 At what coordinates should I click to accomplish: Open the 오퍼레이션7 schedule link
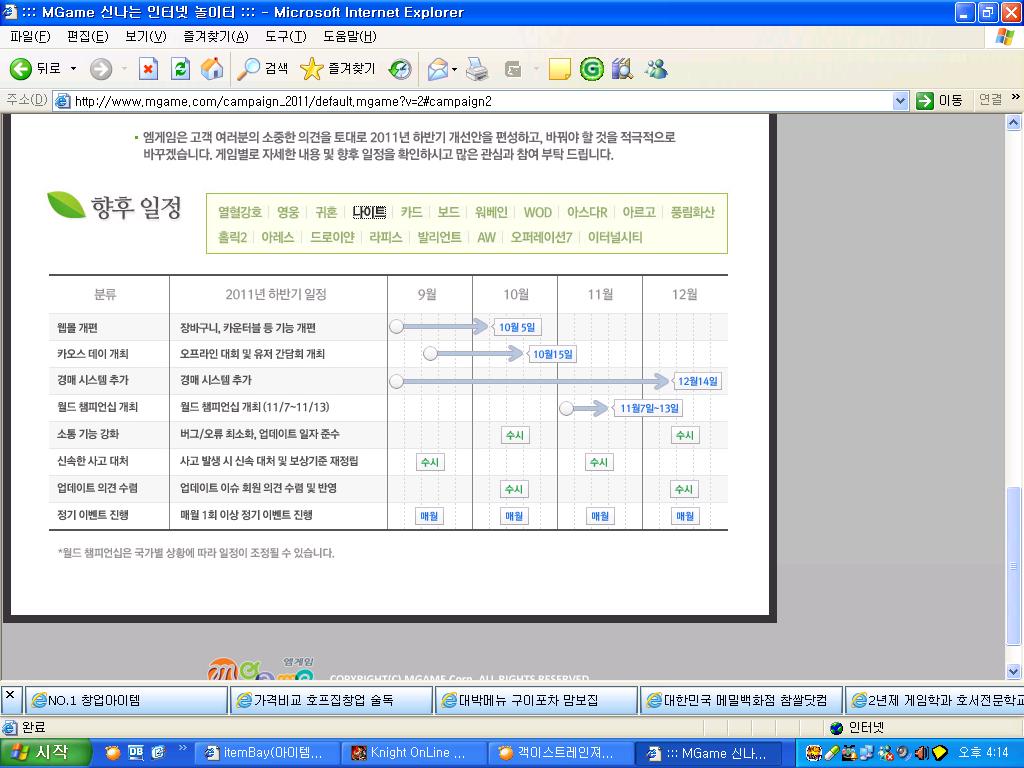coord(541,238)
